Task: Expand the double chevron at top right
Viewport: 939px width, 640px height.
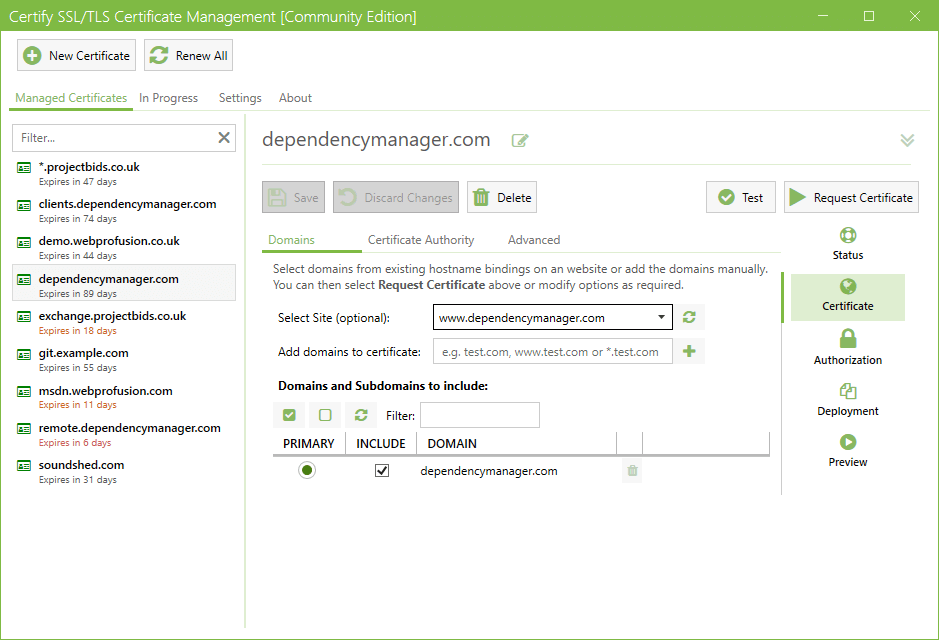Action: tap(907, 140)
